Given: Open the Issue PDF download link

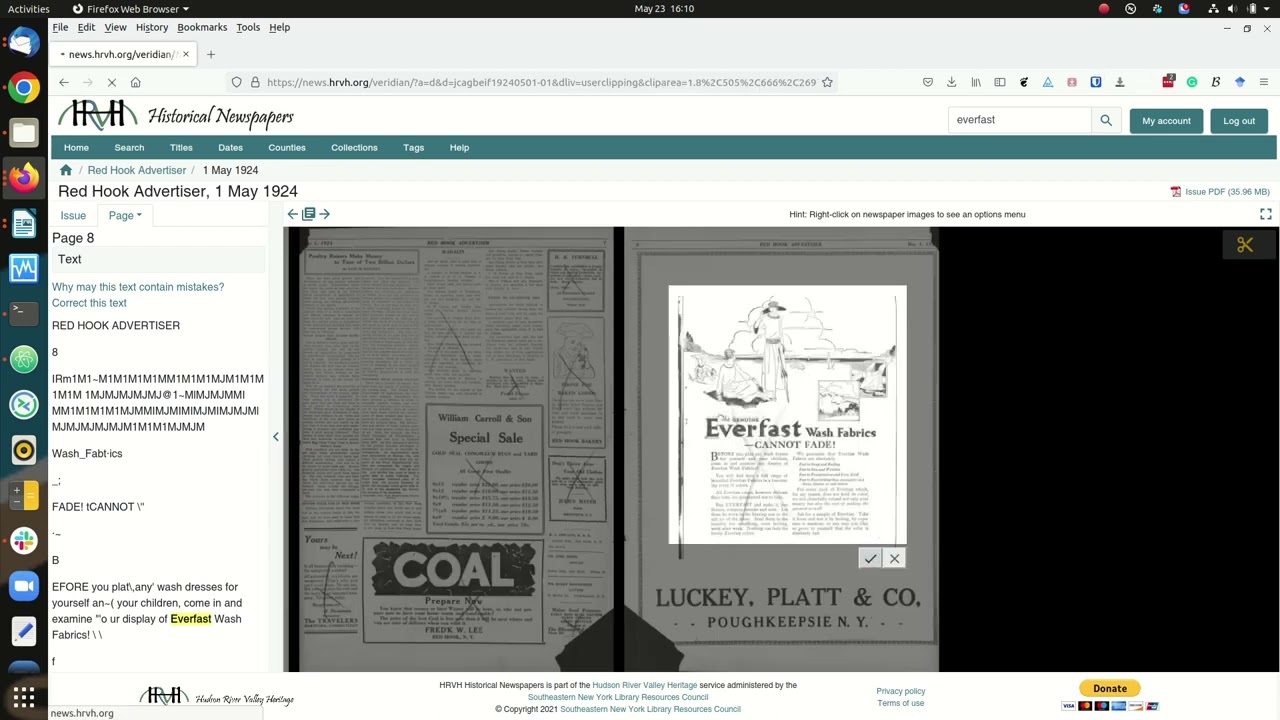Looking at the screenshot, I should click(1220, 192).
